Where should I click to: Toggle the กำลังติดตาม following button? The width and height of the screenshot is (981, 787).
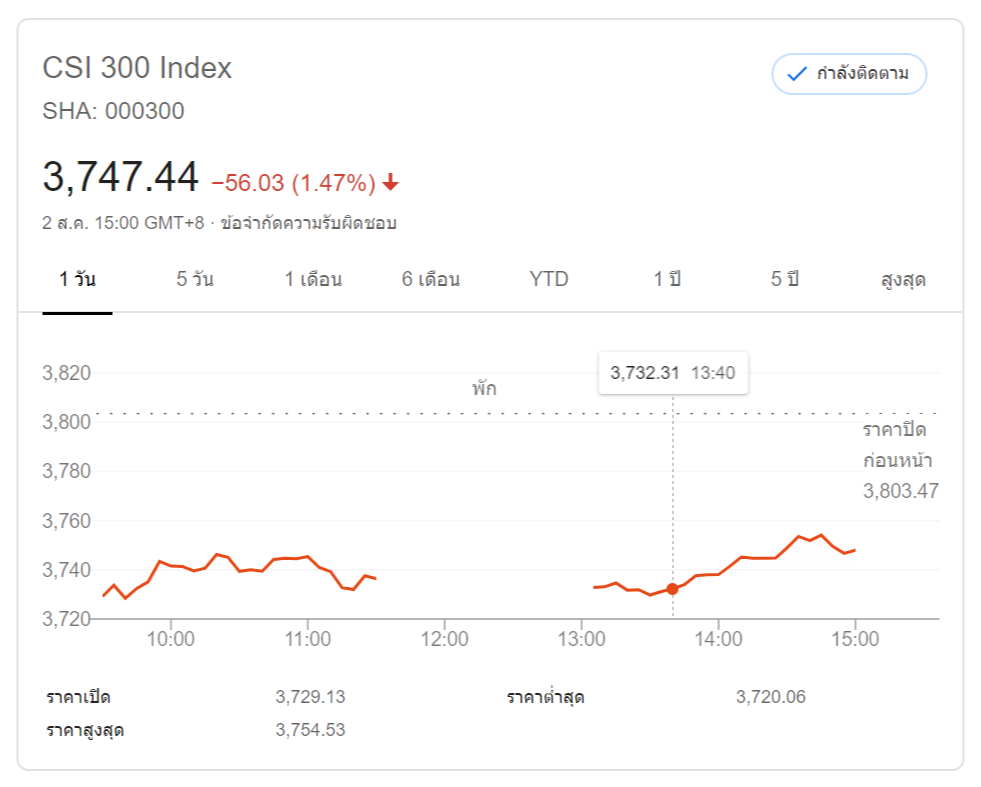849,74
